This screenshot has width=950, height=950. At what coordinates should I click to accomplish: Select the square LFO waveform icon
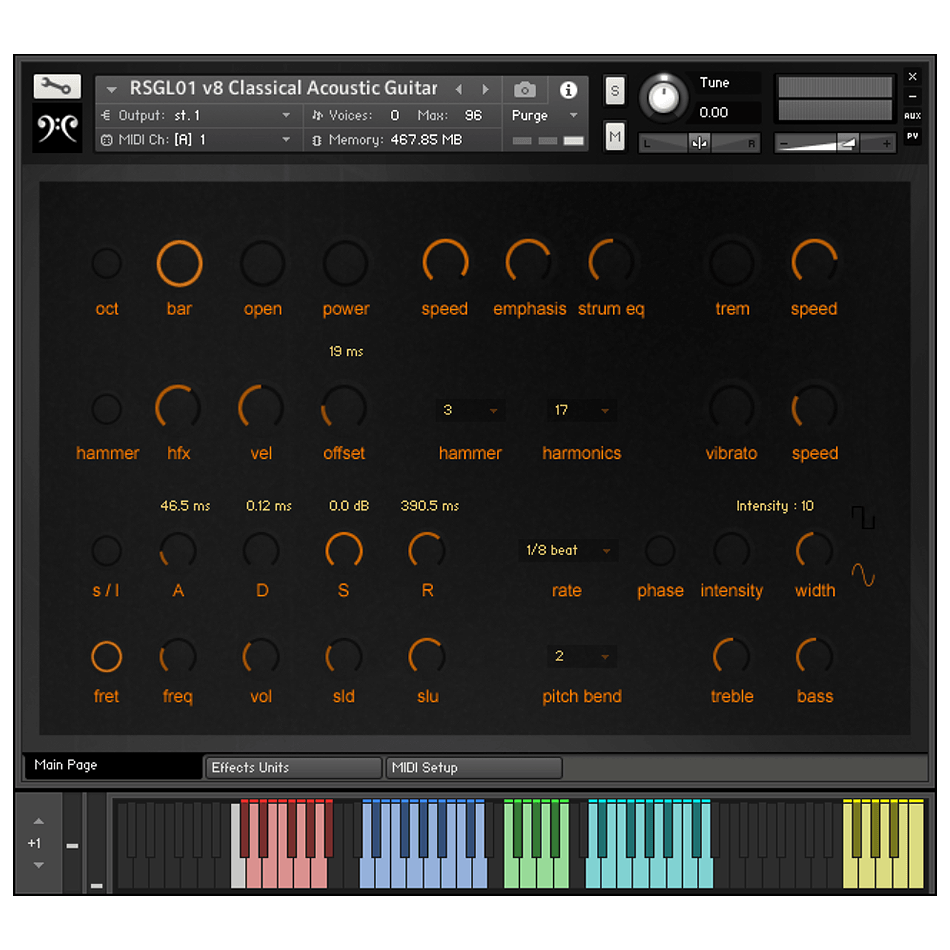863,517
